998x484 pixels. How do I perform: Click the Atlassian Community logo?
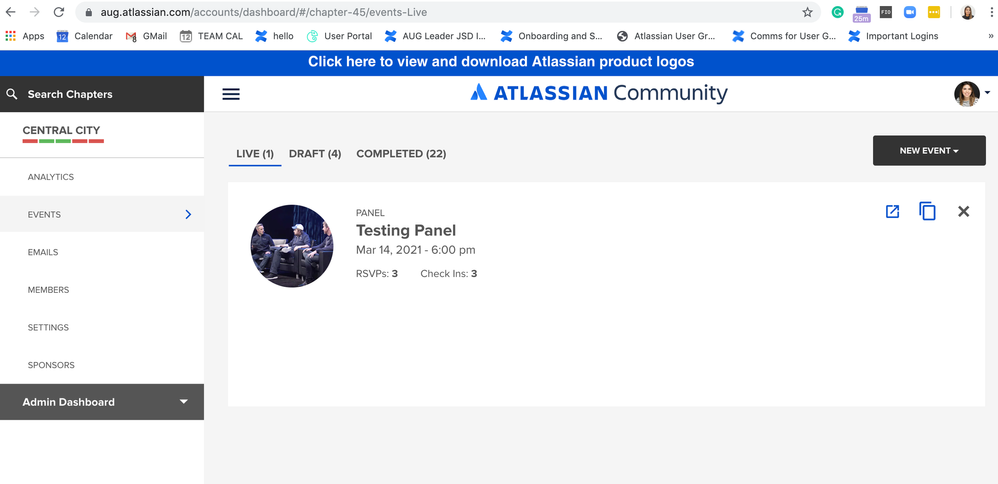tap(599, 93)
